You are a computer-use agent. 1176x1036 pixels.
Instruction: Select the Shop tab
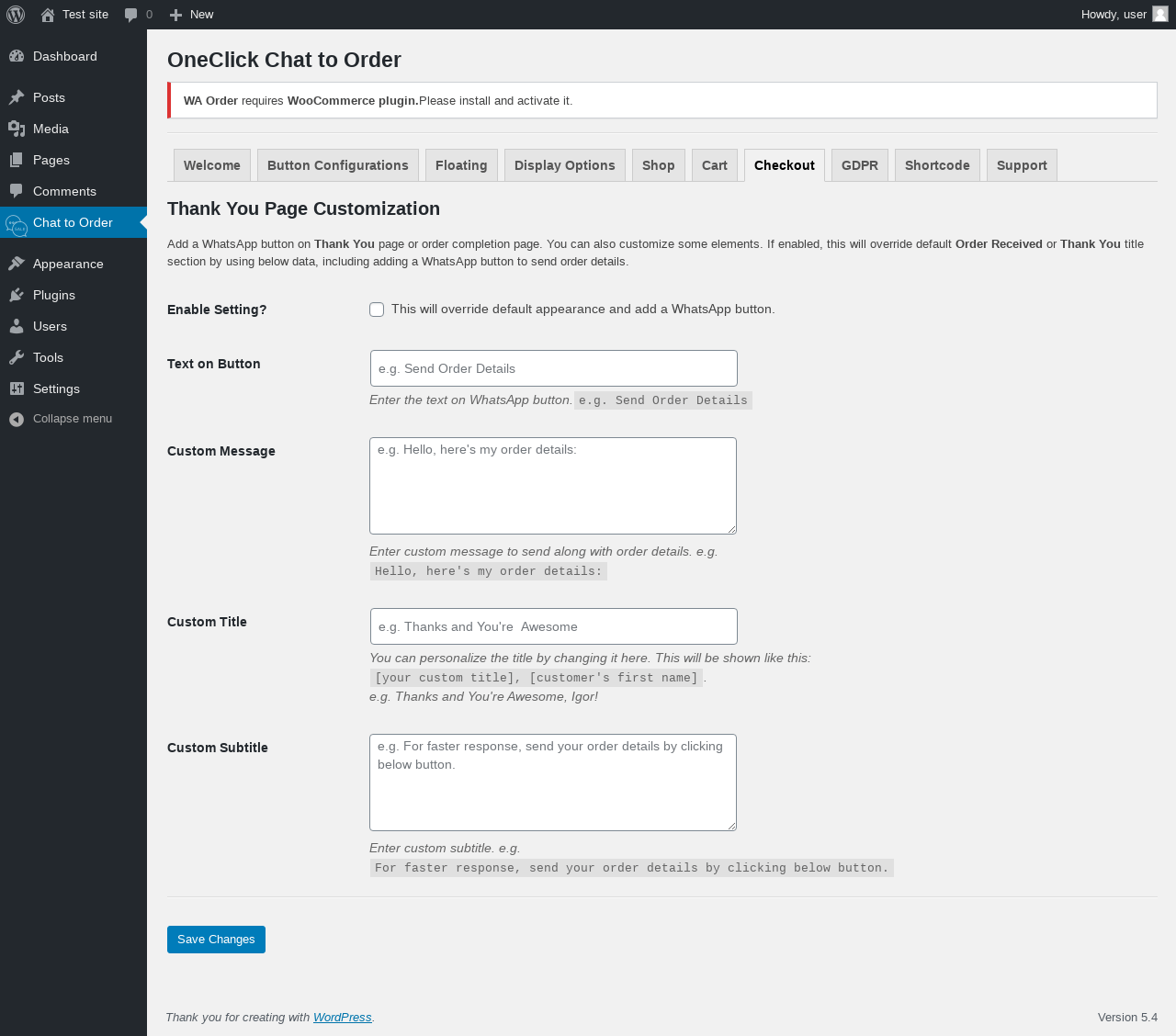coord(659,165)
